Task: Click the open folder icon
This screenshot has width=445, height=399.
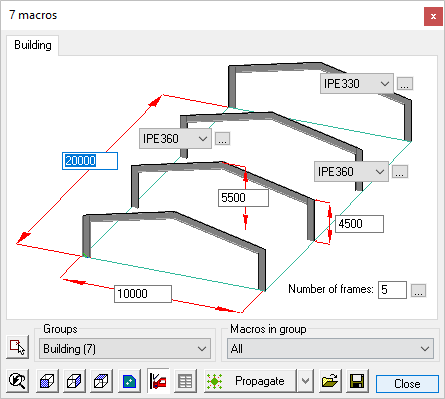Action: 329,381
